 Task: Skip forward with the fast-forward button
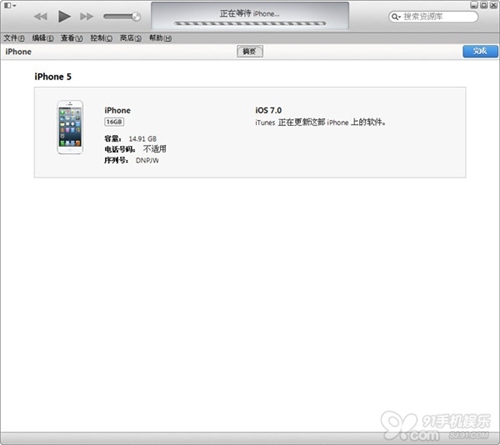tap(86, 16)
